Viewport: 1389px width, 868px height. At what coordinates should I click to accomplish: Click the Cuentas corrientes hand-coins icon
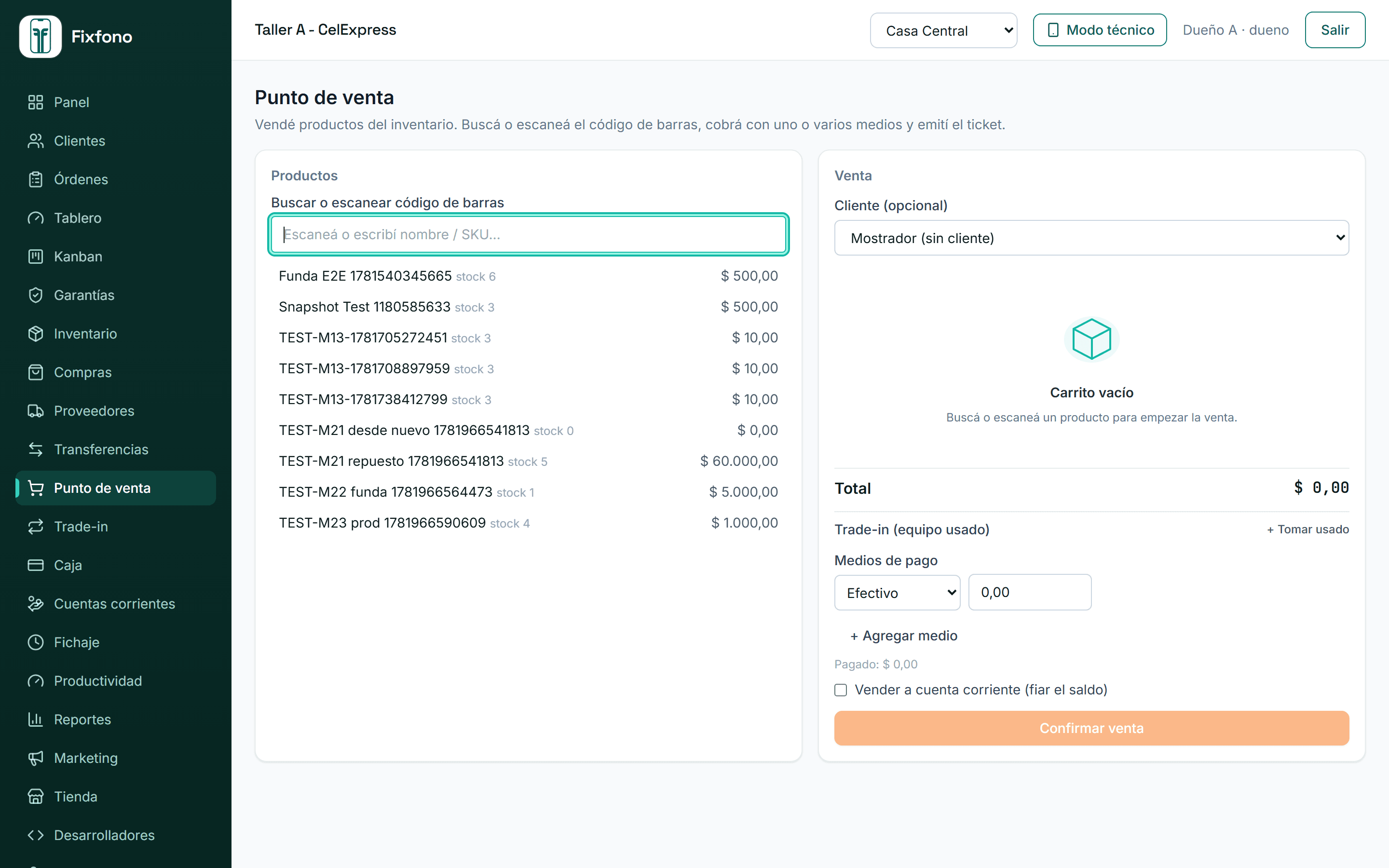pos(36,603)
